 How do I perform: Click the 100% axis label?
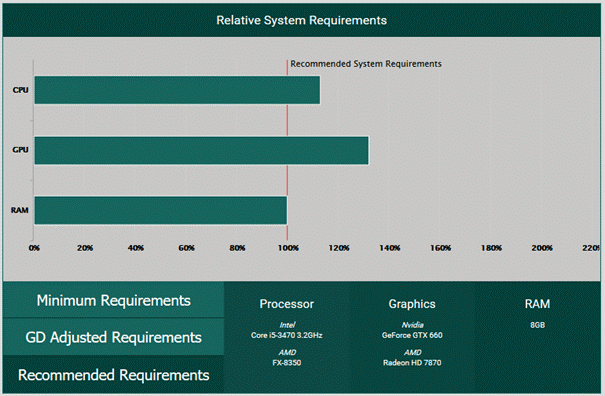pos(288,248)
